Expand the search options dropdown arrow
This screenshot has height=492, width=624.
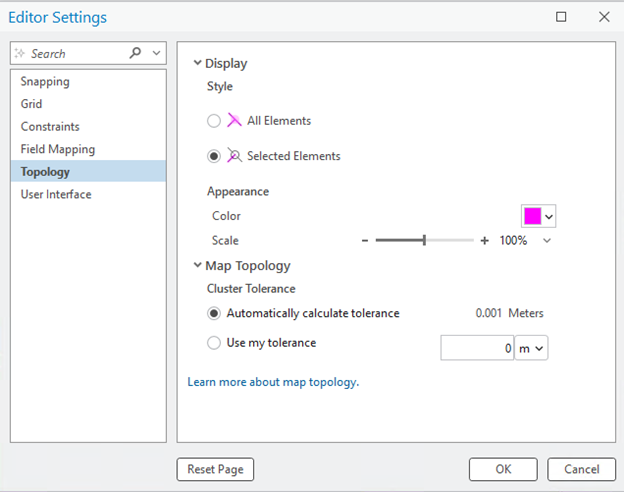[156, 53]
